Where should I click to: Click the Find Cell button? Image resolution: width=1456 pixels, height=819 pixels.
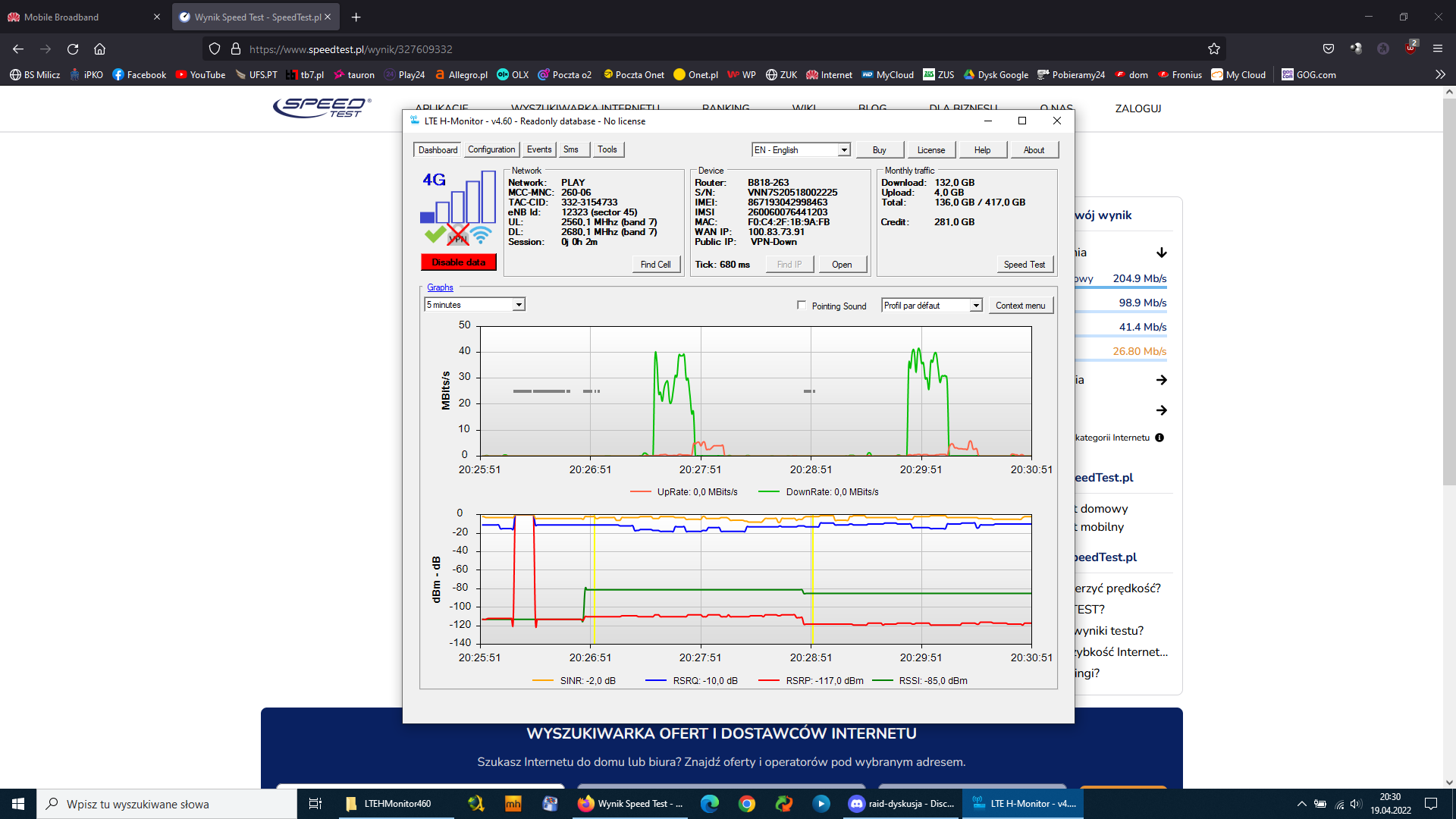(656, 265)
